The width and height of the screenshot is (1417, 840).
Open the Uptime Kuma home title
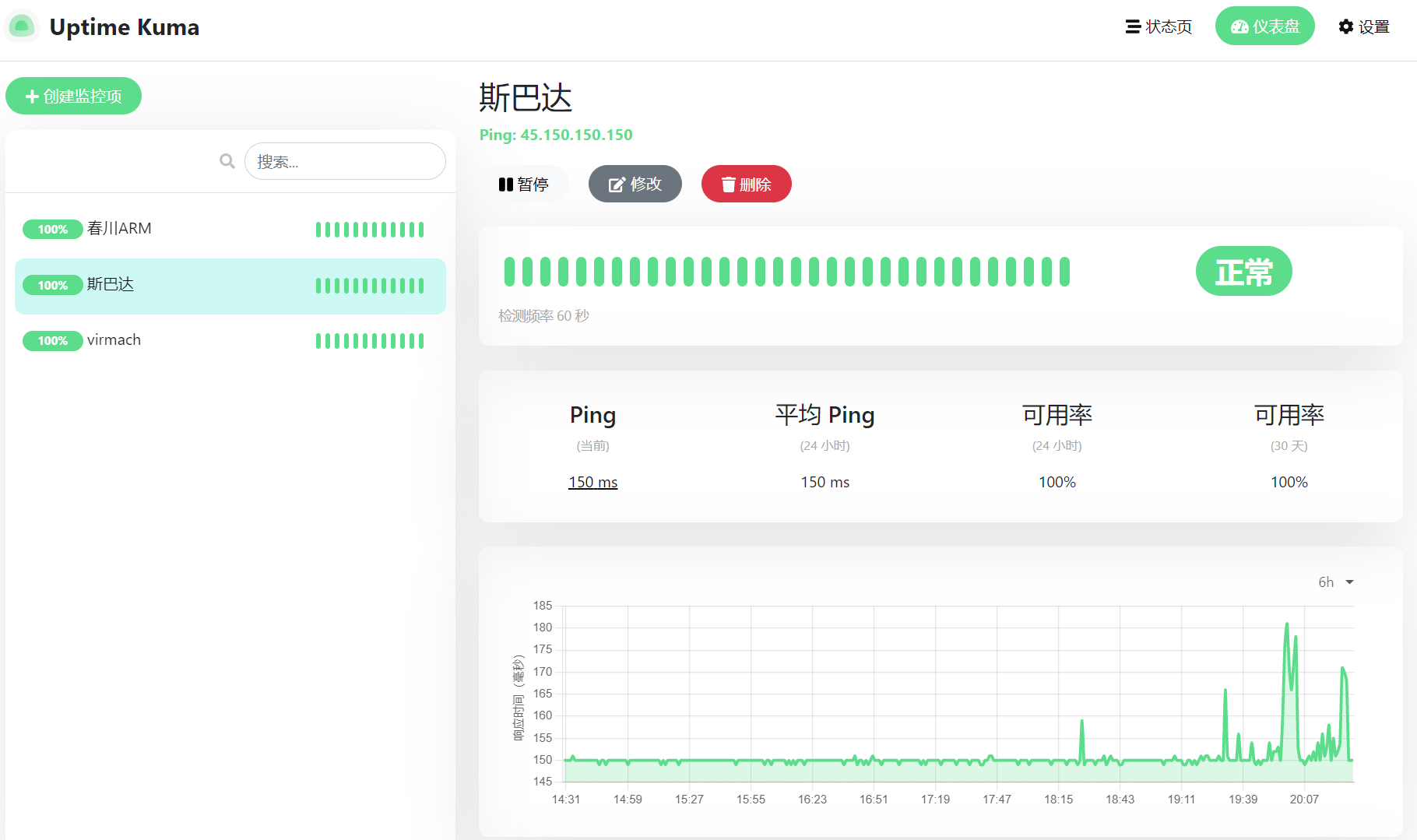[125, 27]
